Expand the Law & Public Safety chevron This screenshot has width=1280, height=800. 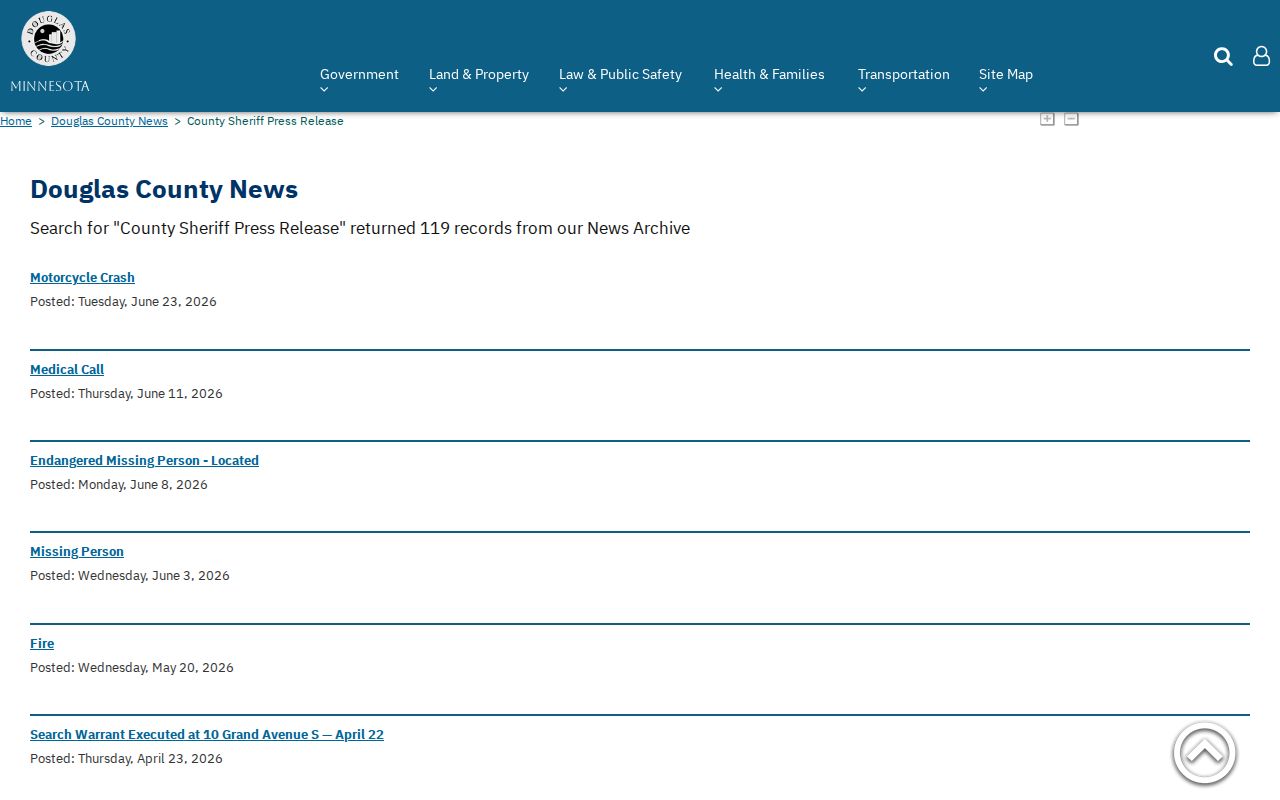point(563,90)
